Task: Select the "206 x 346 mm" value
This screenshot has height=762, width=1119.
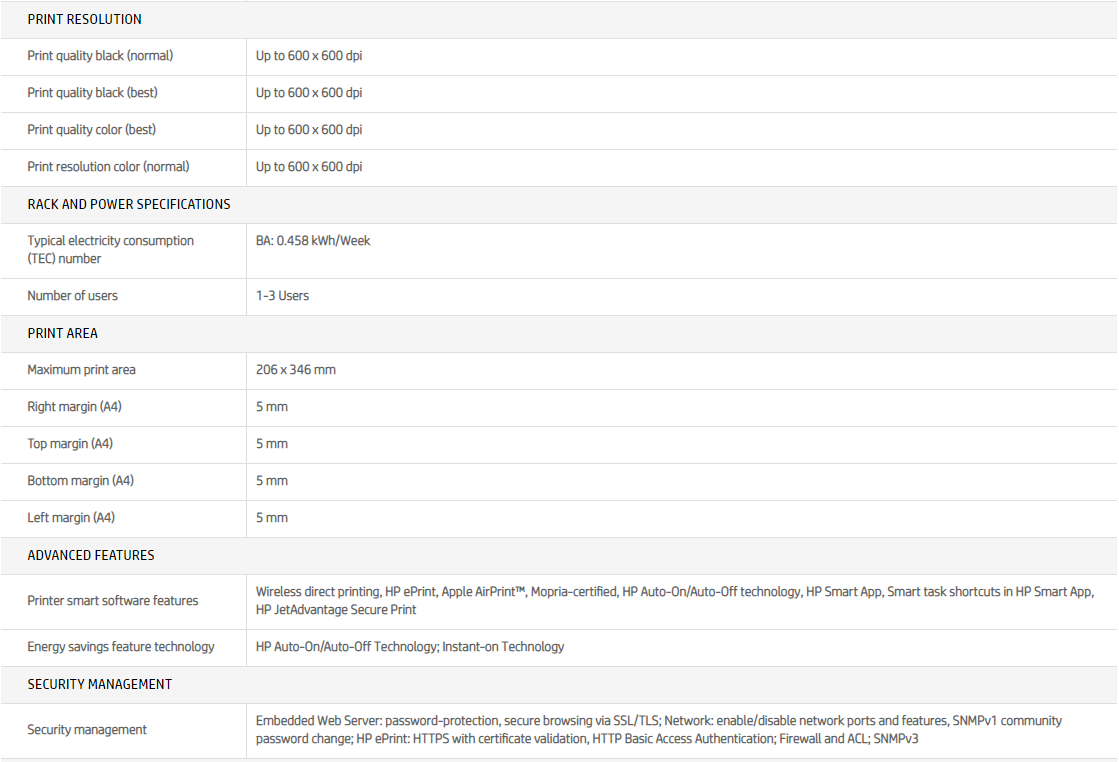Action: tap(296, 370)
